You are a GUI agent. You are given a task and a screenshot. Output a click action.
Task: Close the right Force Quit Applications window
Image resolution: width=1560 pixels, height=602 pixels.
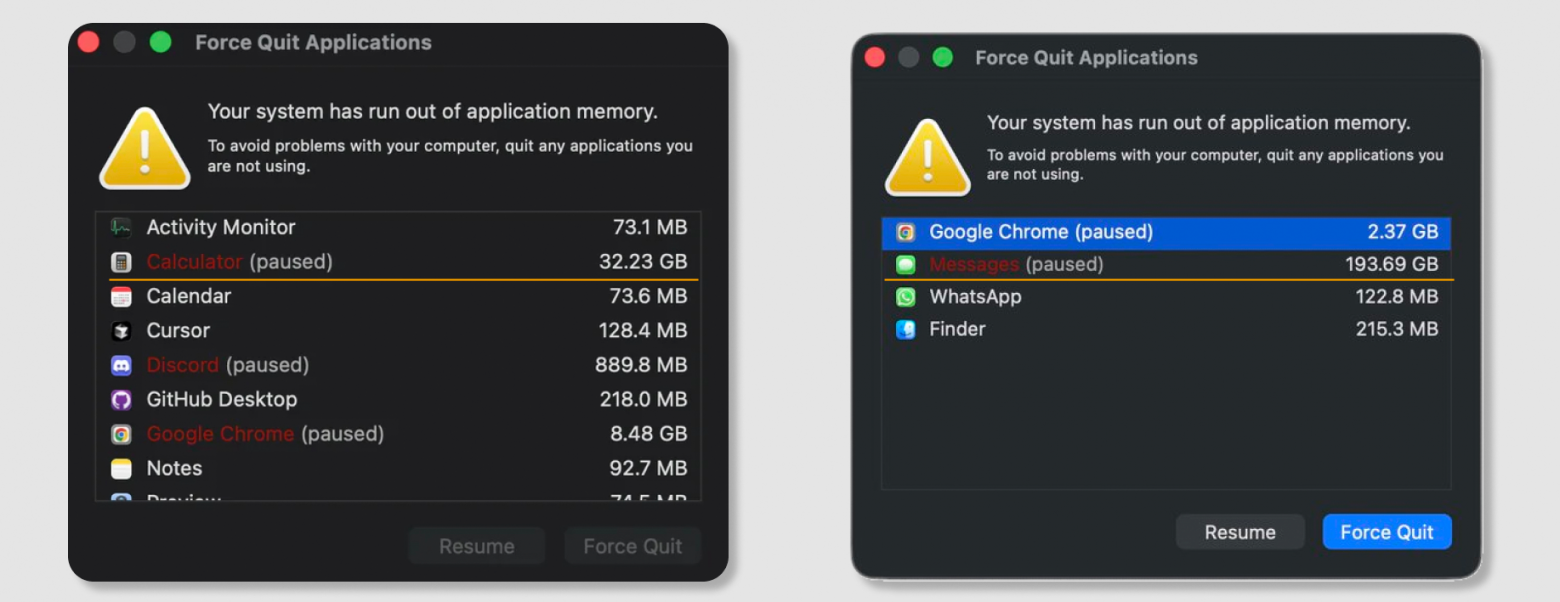875,58
